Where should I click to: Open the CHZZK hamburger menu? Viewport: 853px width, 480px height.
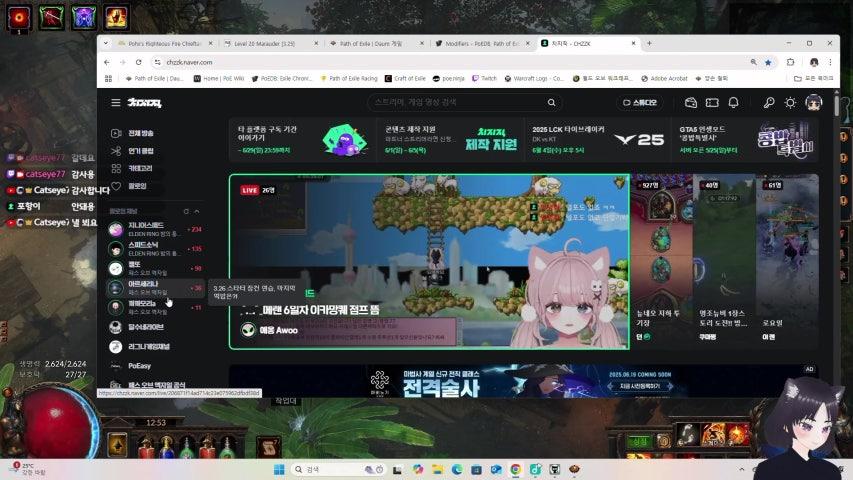115,102
